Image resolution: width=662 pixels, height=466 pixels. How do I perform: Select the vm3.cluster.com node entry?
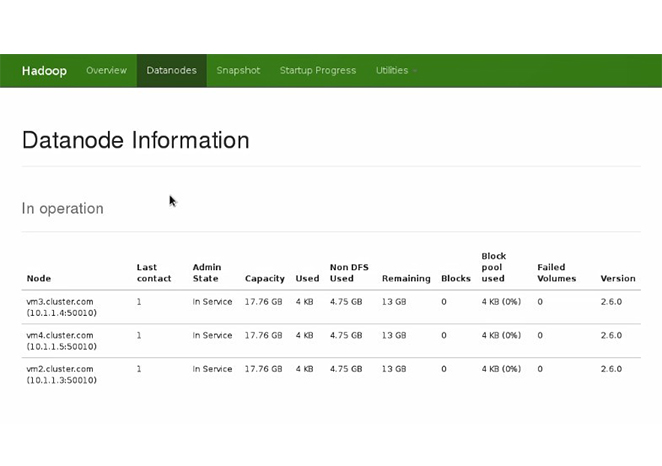tap(59, 302)
